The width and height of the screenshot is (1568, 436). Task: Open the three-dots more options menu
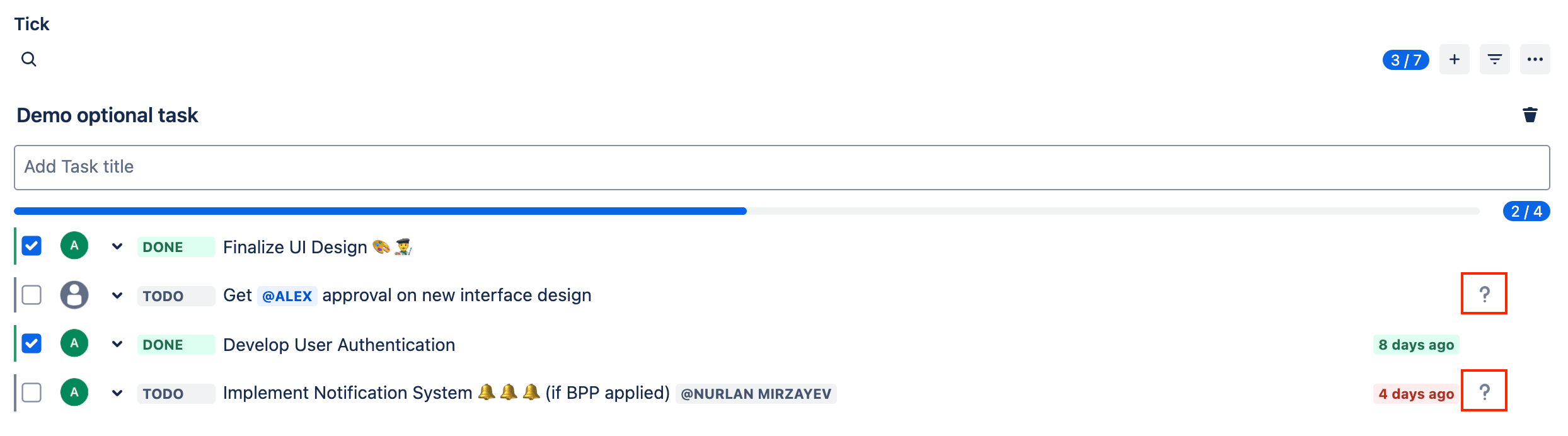[x=1535, y=59]
